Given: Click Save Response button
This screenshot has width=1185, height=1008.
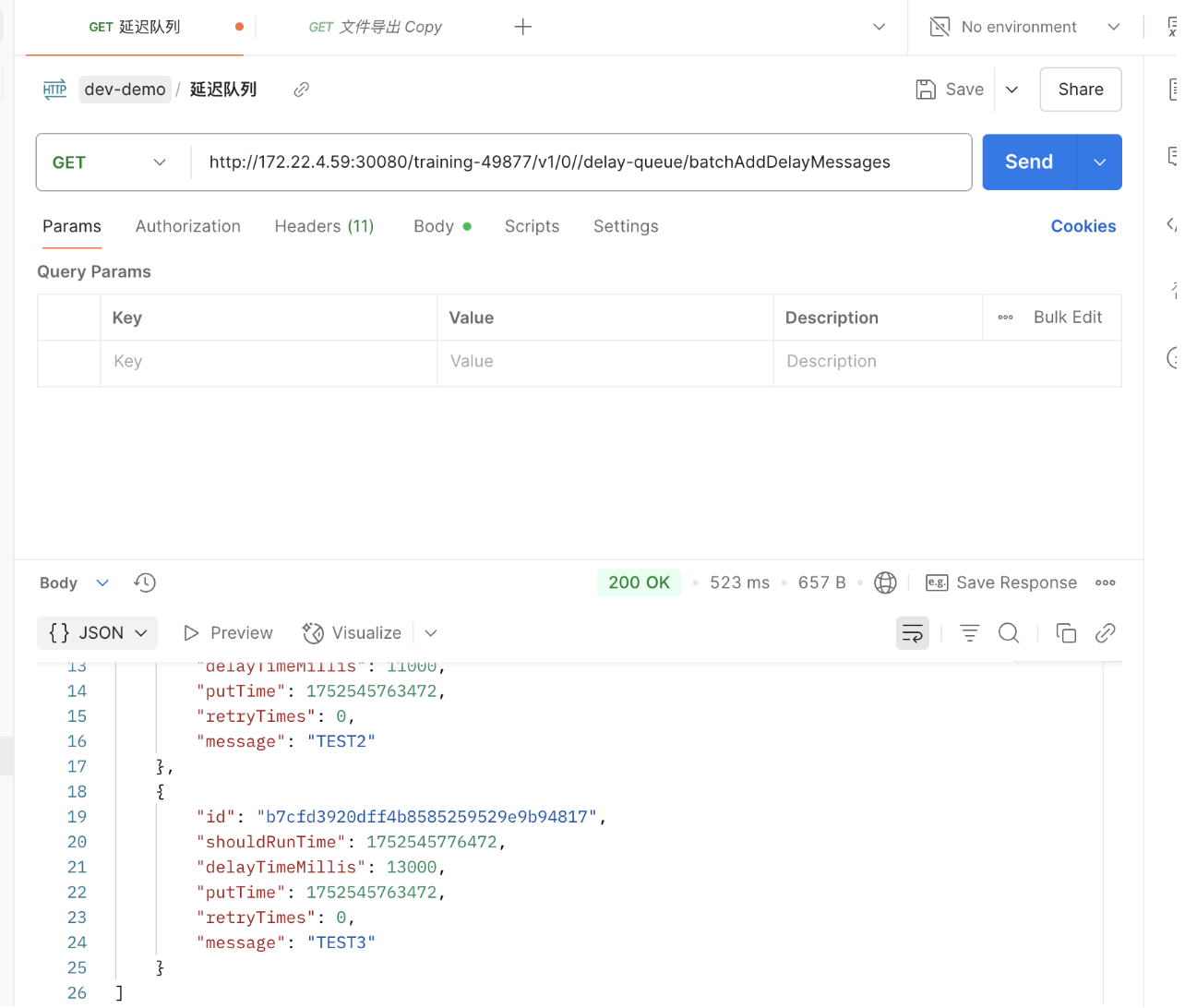Looking at the screenshot, I should 1001,582.
